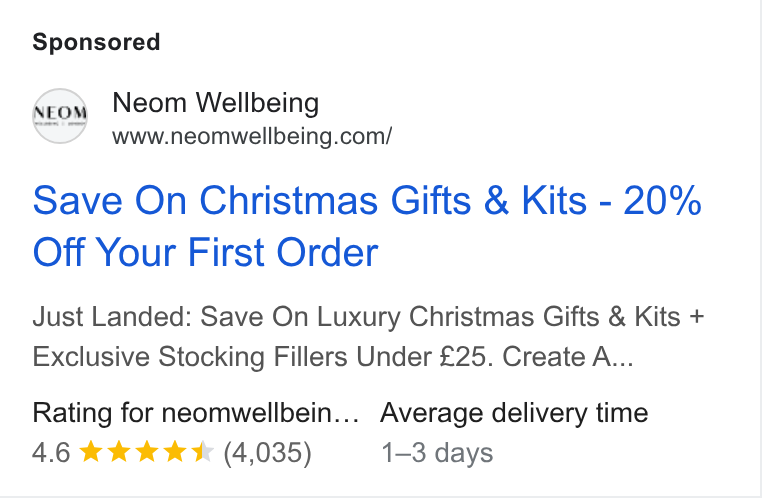Click the "20%" in the headline
762x498 pixels.
[x=663, y=200]
